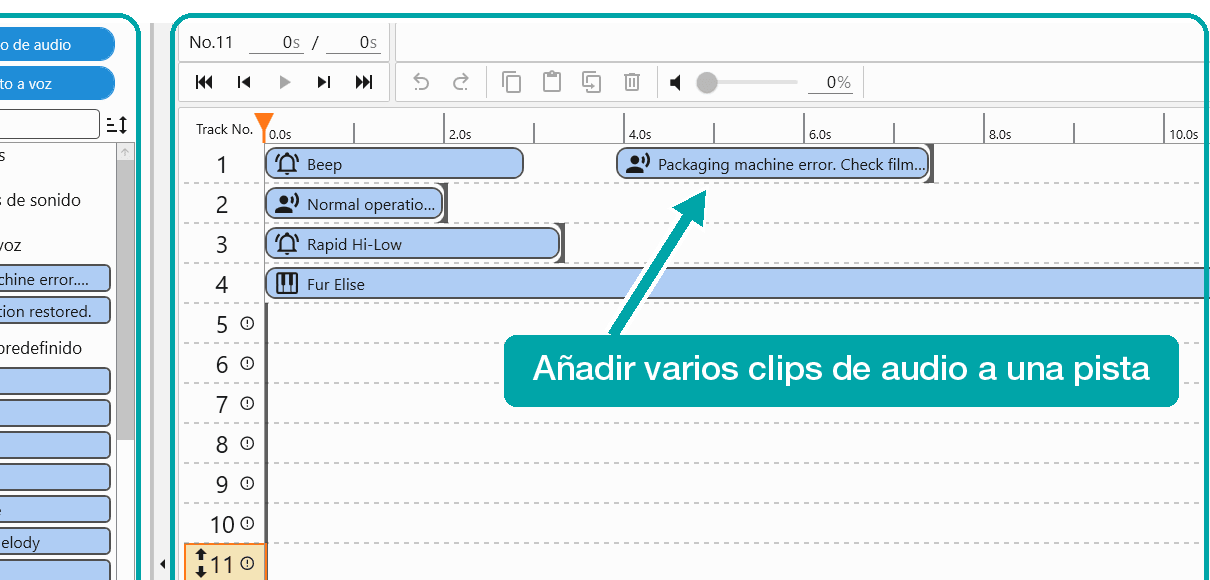Select the "tion restored." item in left list

(x=55, y=311)
